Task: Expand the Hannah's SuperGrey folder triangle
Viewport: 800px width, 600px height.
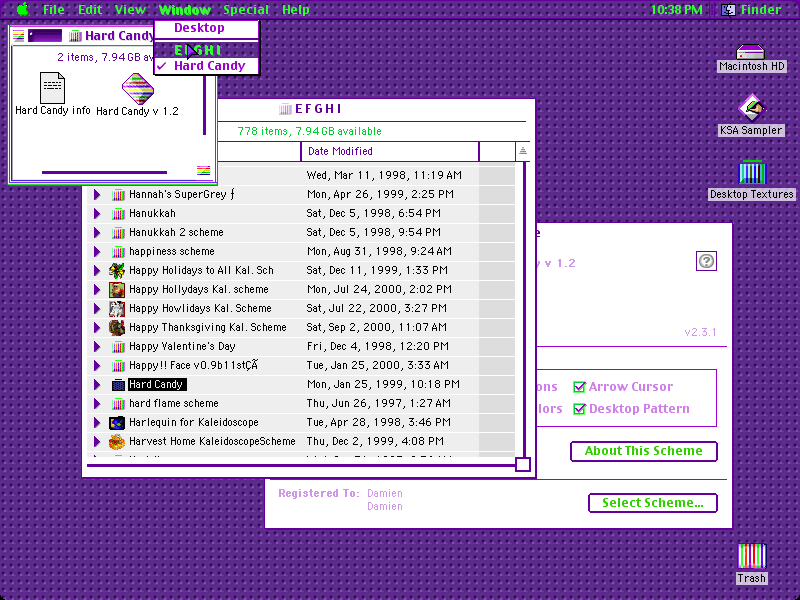Action: pyautogui.click(x=97, y=194)
